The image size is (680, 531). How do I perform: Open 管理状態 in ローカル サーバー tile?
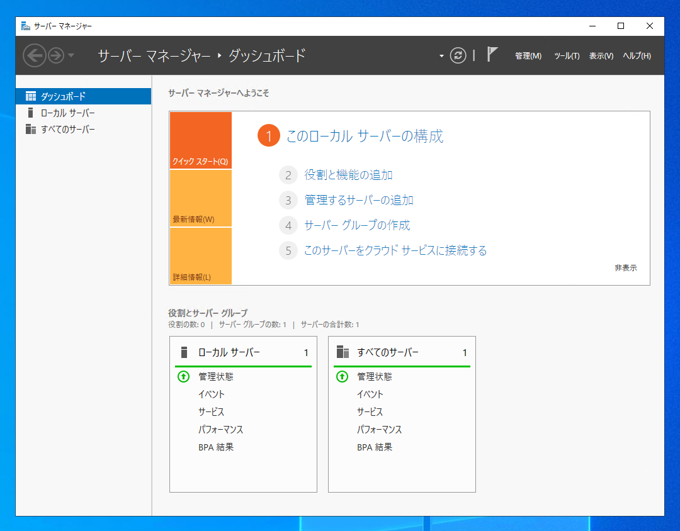coord(216,377)
